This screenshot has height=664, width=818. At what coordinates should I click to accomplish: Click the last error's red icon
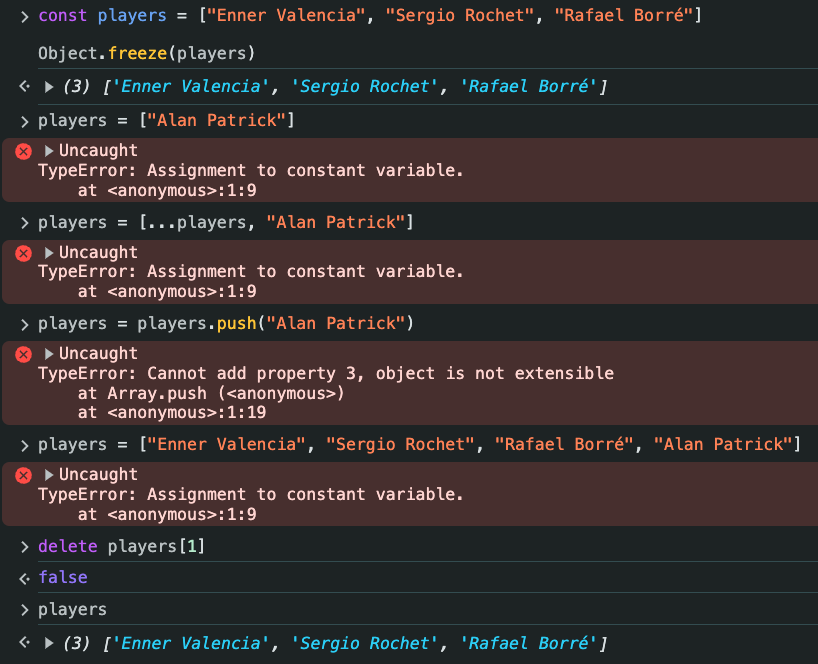[x=23, y=474]
